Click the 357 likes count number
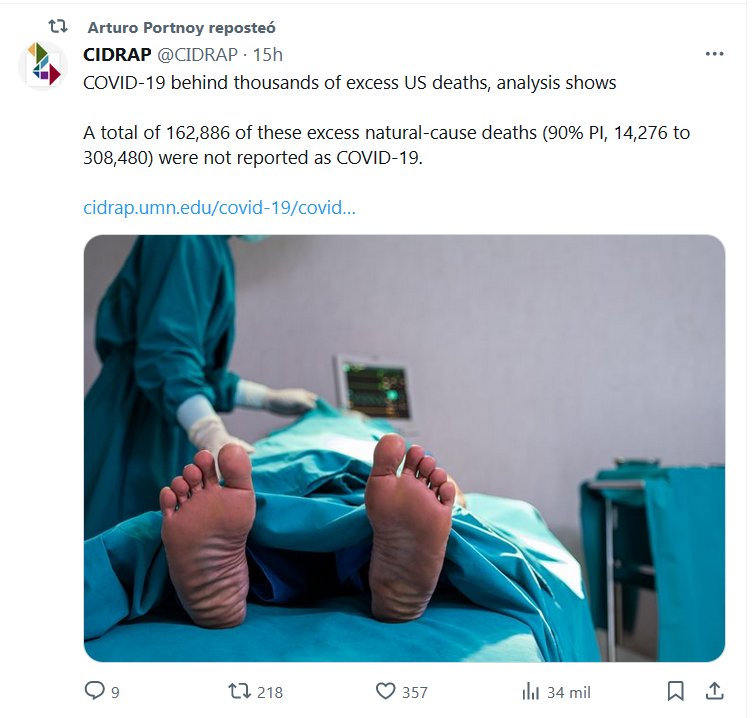 click(414, 692)
